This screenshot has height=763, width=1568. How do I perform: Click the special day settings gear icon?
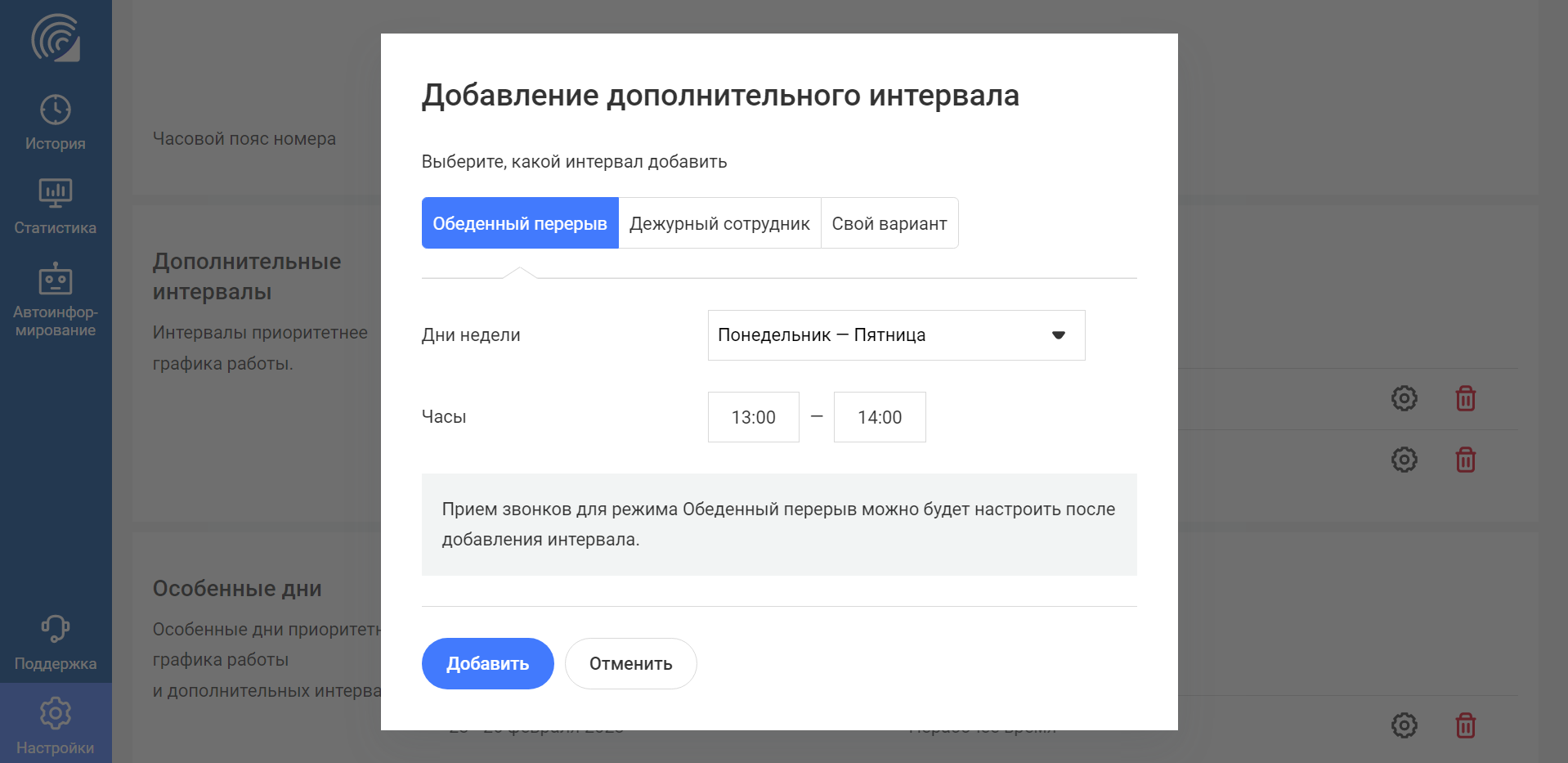pyautogui.click(x=1404, y=725)
